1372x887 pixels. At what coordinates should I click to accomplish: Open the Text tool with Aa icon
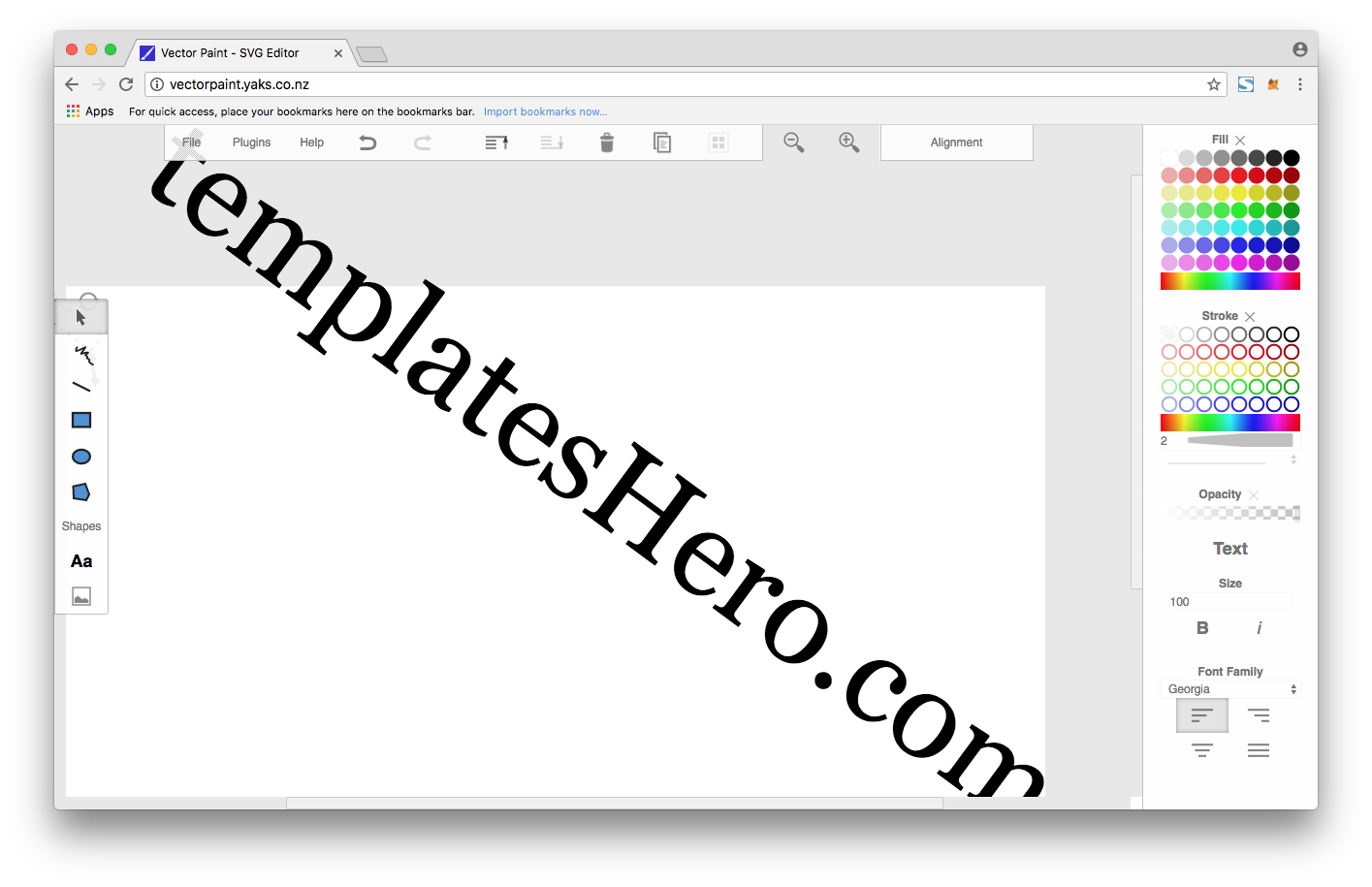tap(81, 560)
